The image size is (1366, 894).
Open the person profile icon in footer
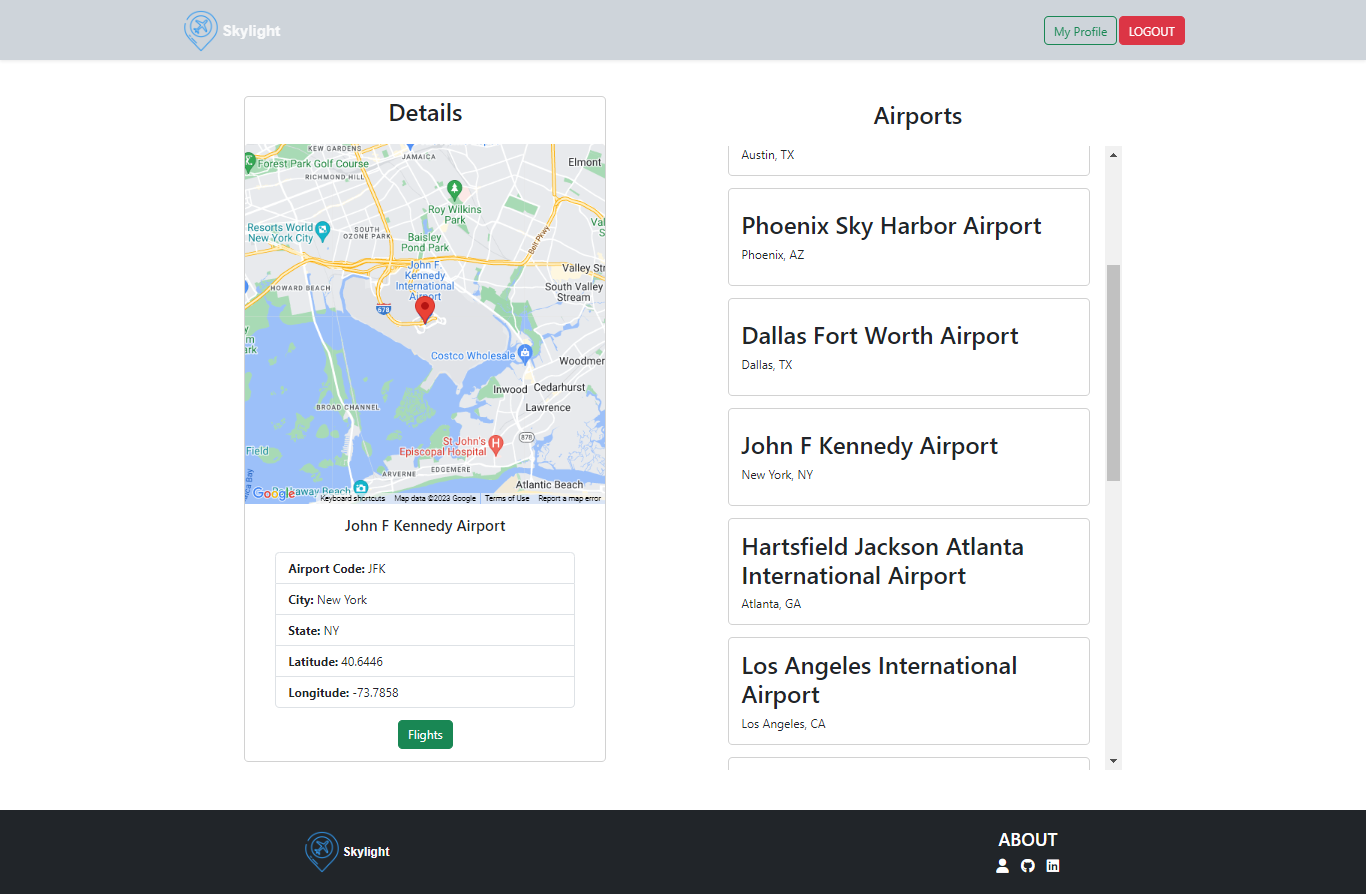coord(1003,866)
